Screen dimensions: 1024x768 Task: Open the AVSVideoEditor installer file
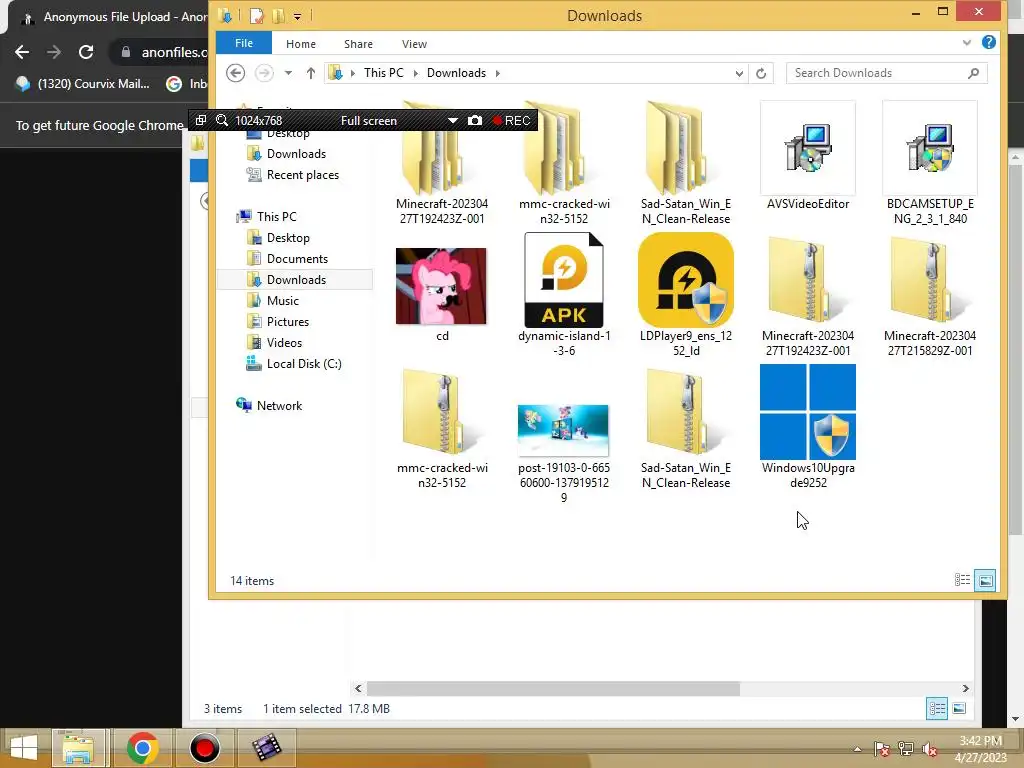coord(807,157)
